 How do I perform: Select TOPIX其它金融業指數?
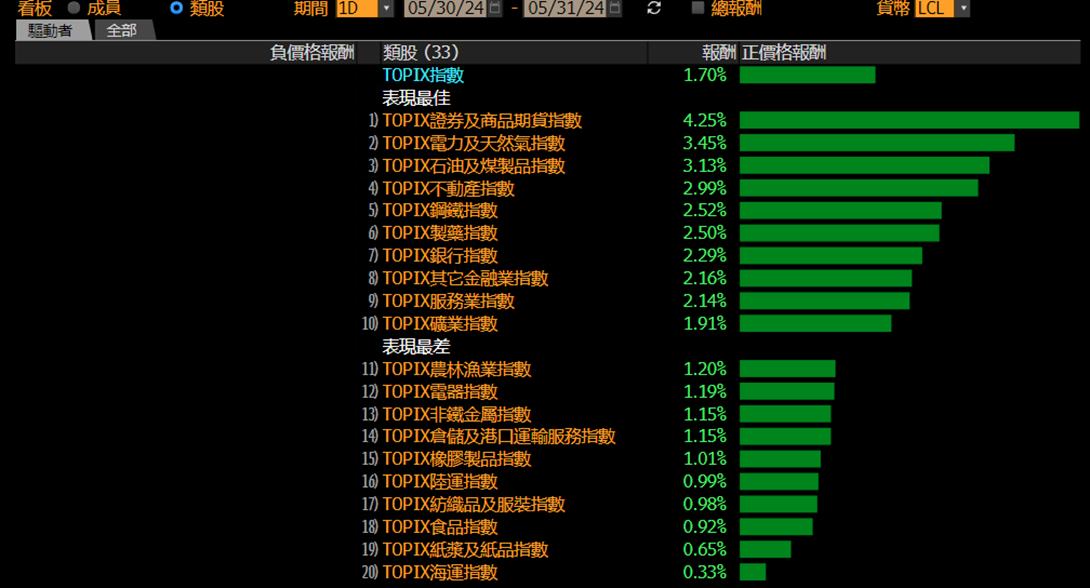(465, 278)
